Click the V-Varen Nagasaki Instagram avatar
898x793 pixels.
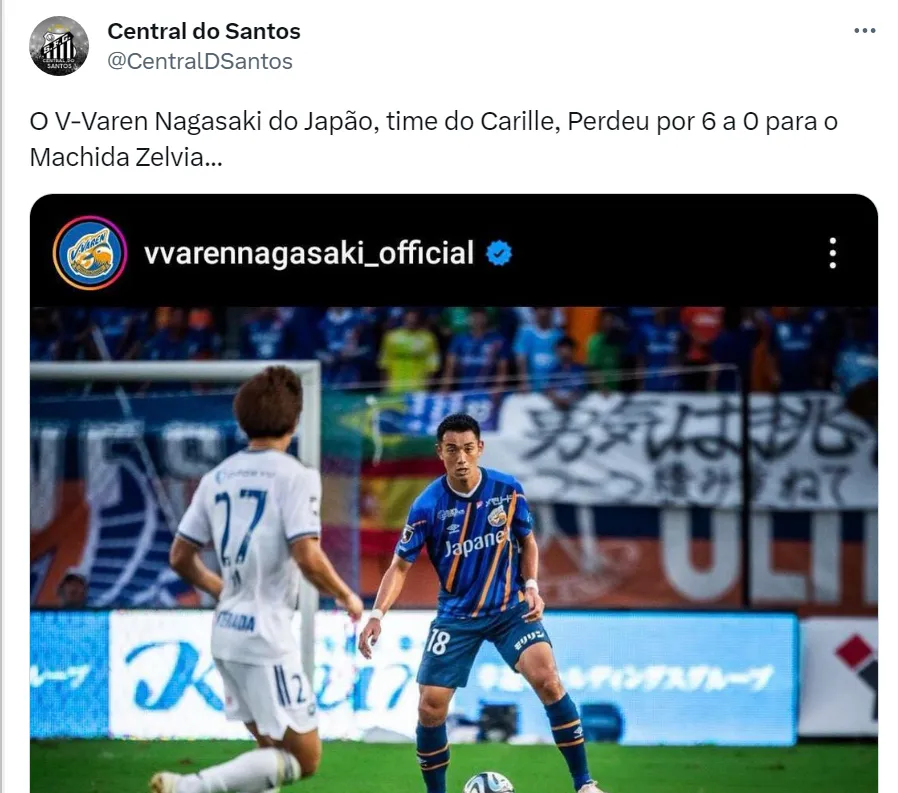(90, 253)
